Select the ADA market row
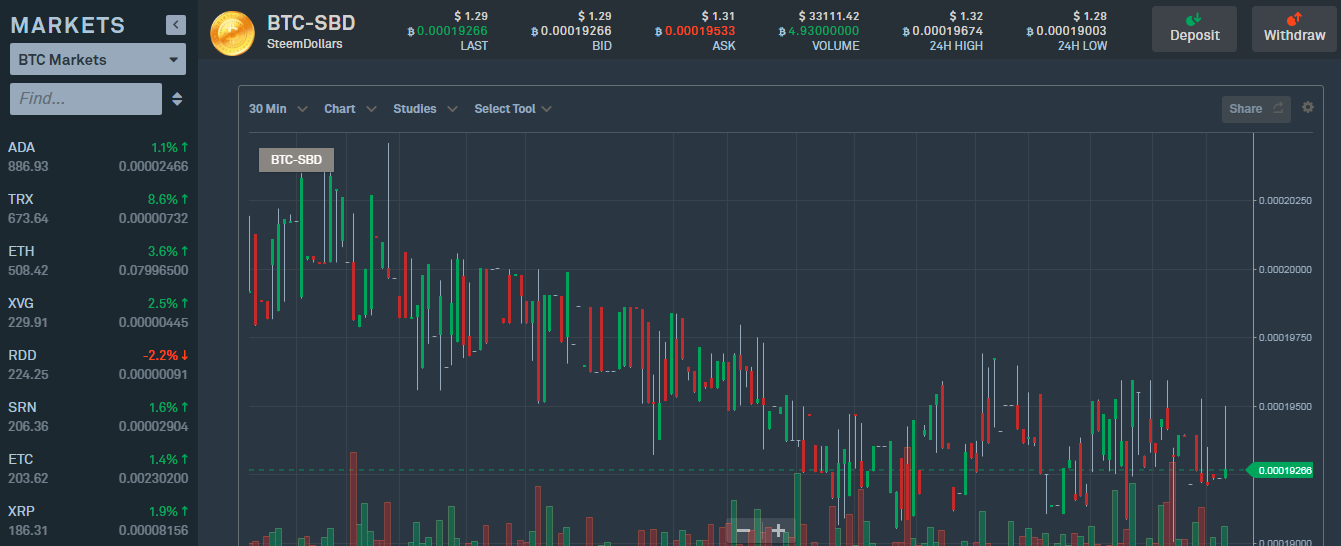The height and width of the screenshot is (546, 1341). point(98,157)
